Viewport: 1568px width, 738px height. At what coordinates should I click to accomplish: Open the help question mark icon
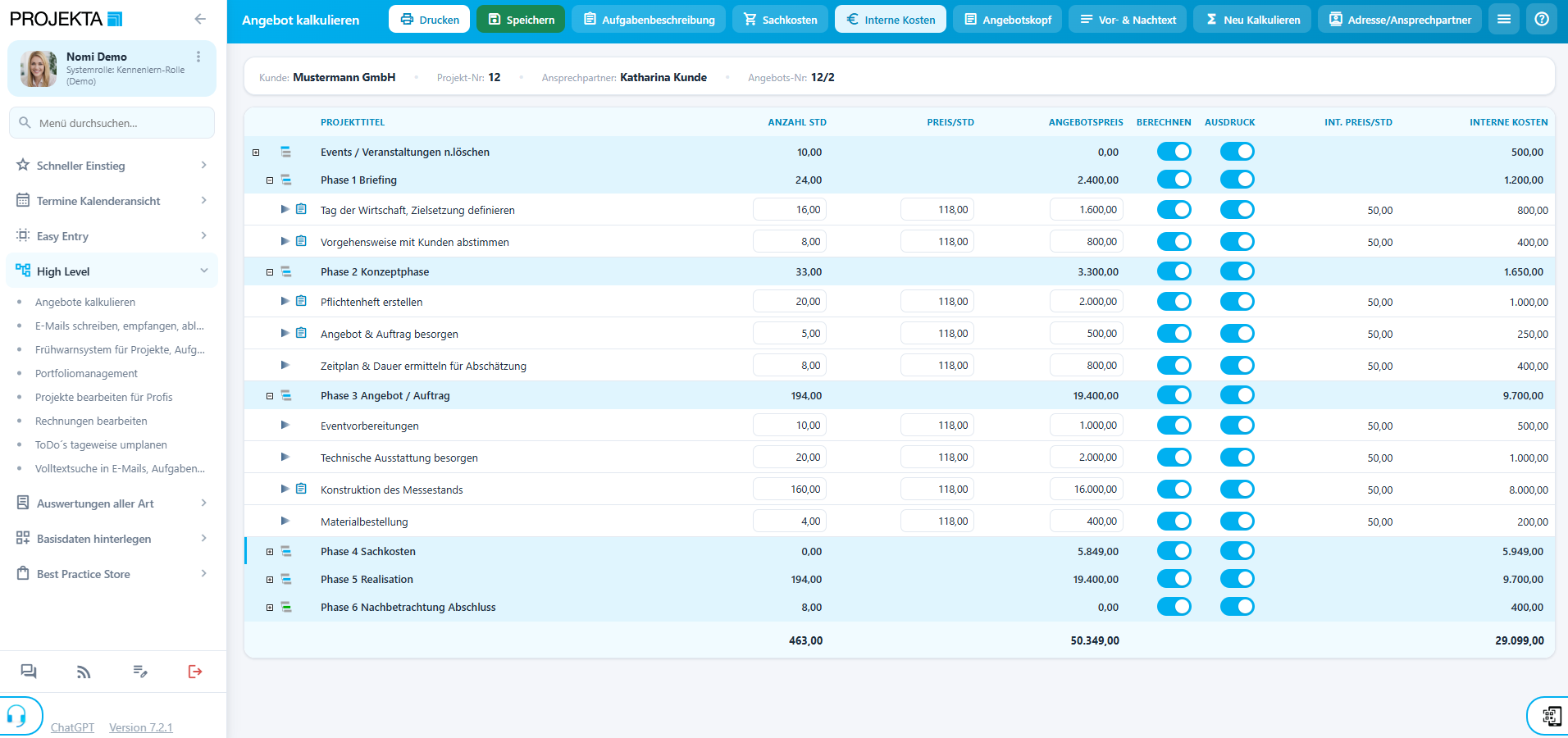1542,19
